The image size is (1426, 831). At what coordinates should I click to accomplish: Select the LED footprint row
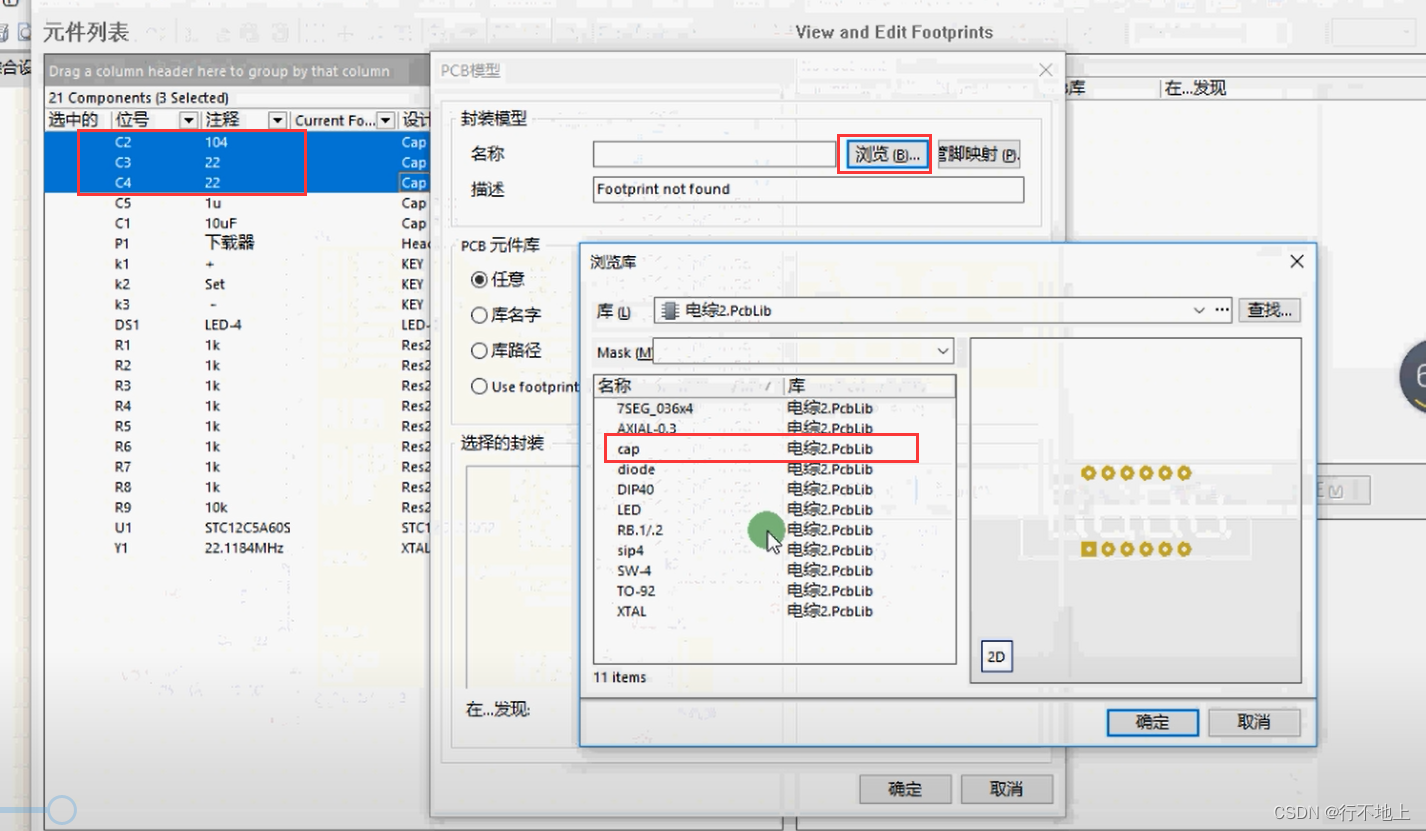click(x=775, y=510)
